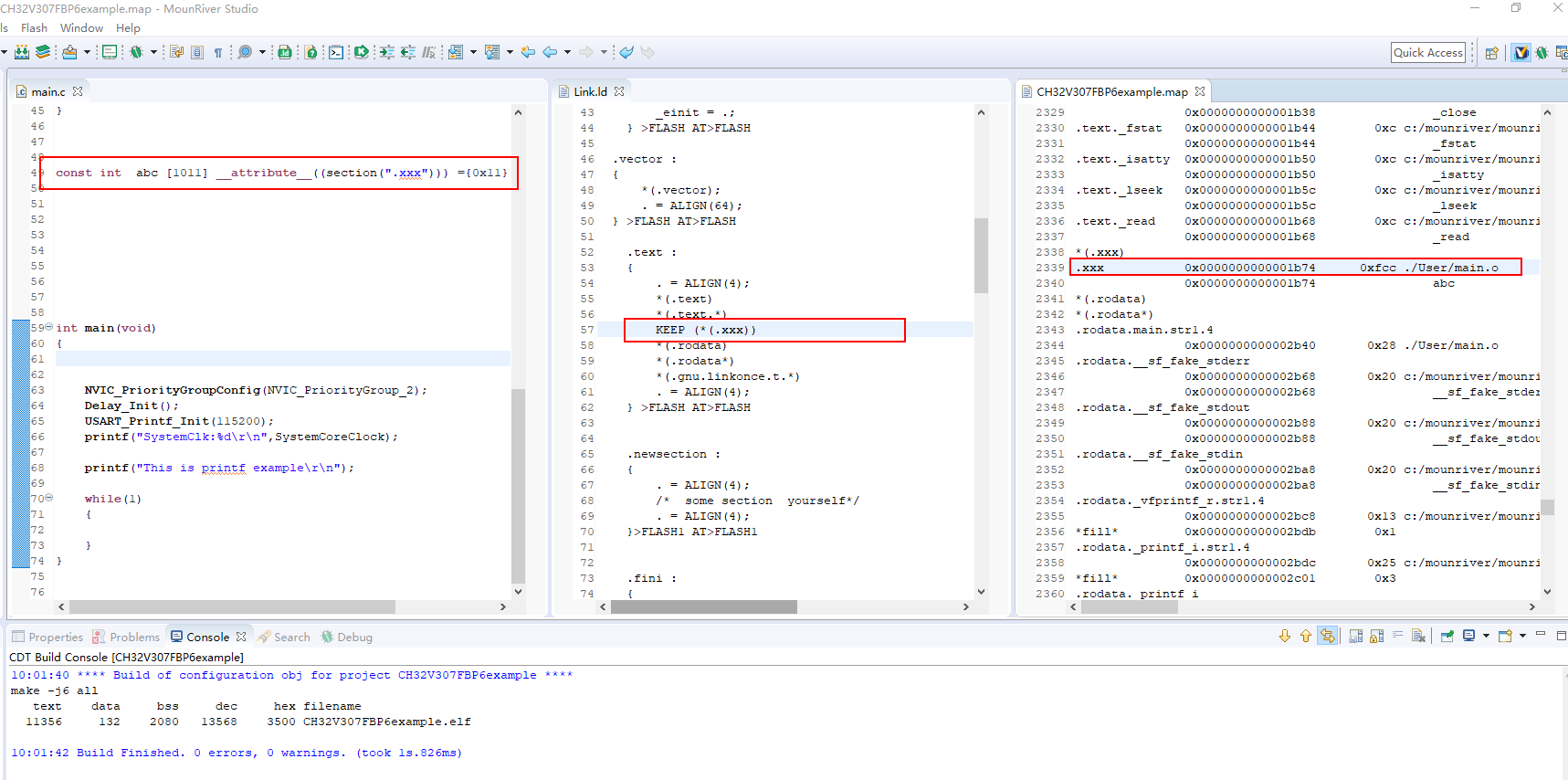Screen dimensions: 1568x780
Task: Open the Window menu
Action: click(81, 28)
